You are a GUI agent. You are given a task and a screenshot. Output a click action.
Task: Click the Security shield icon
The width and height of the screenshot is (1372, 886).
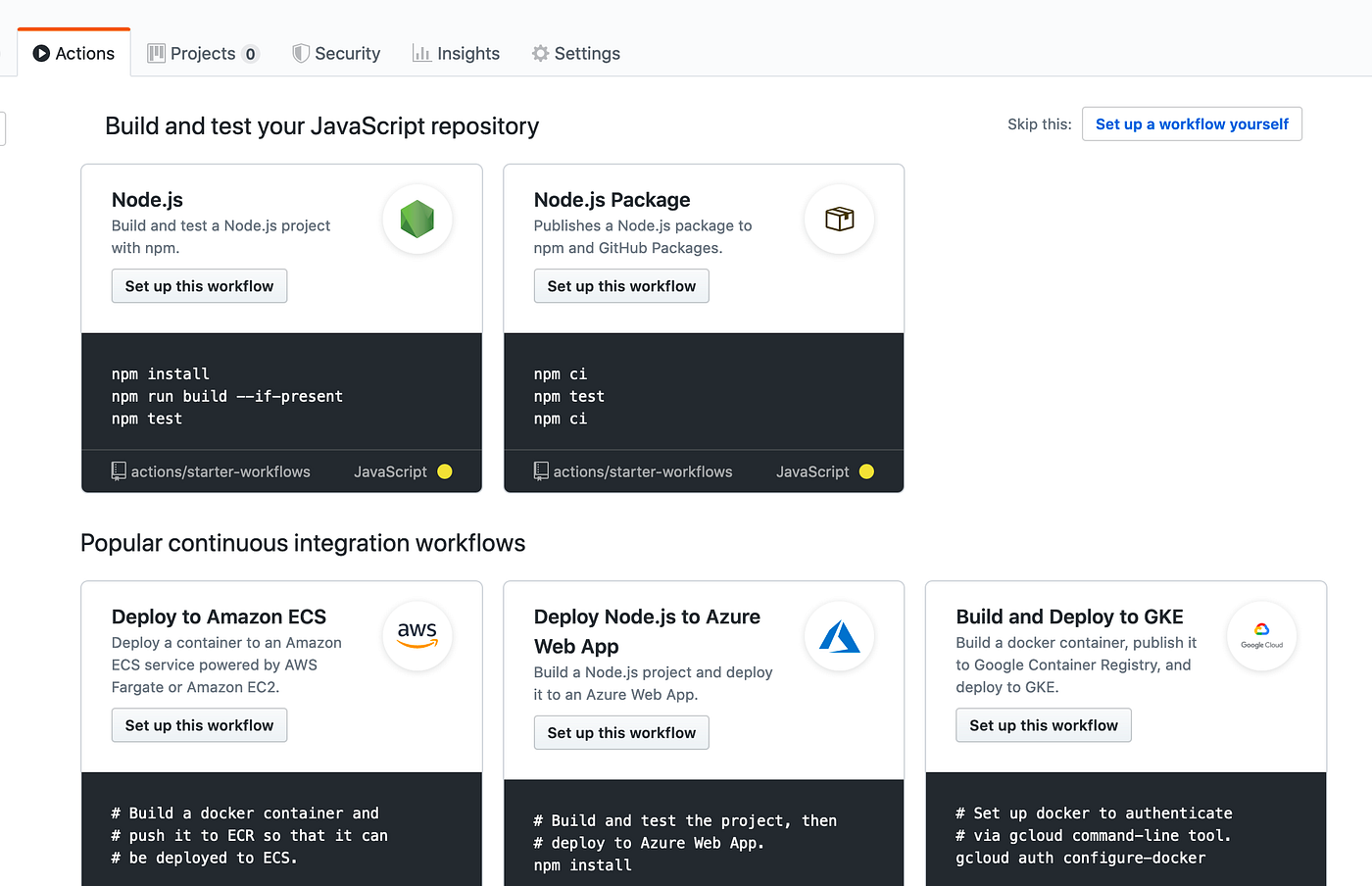click(x=301, y=53)
